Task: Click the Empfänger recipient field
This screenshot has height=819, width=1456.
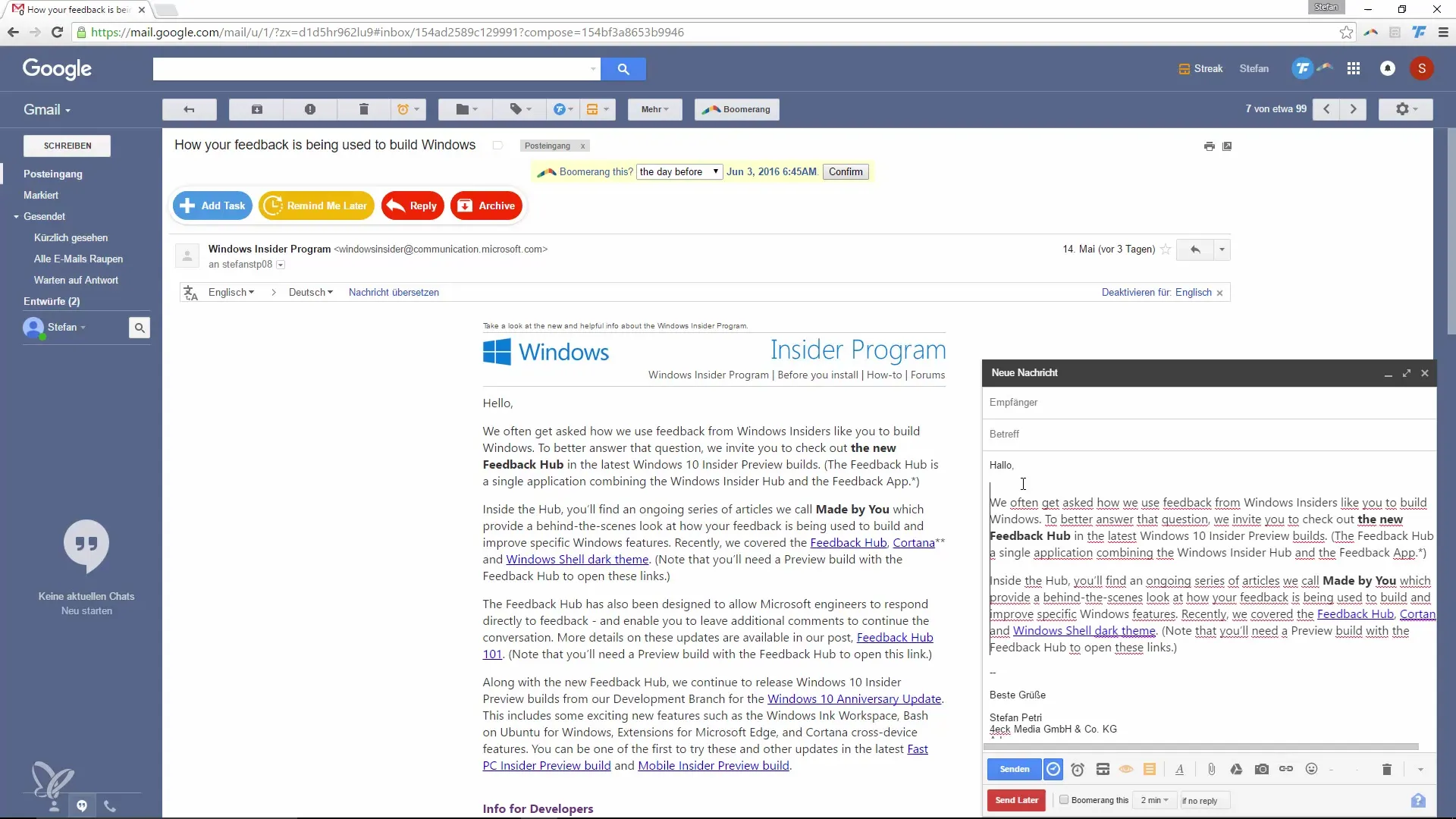Action: 1209,403
